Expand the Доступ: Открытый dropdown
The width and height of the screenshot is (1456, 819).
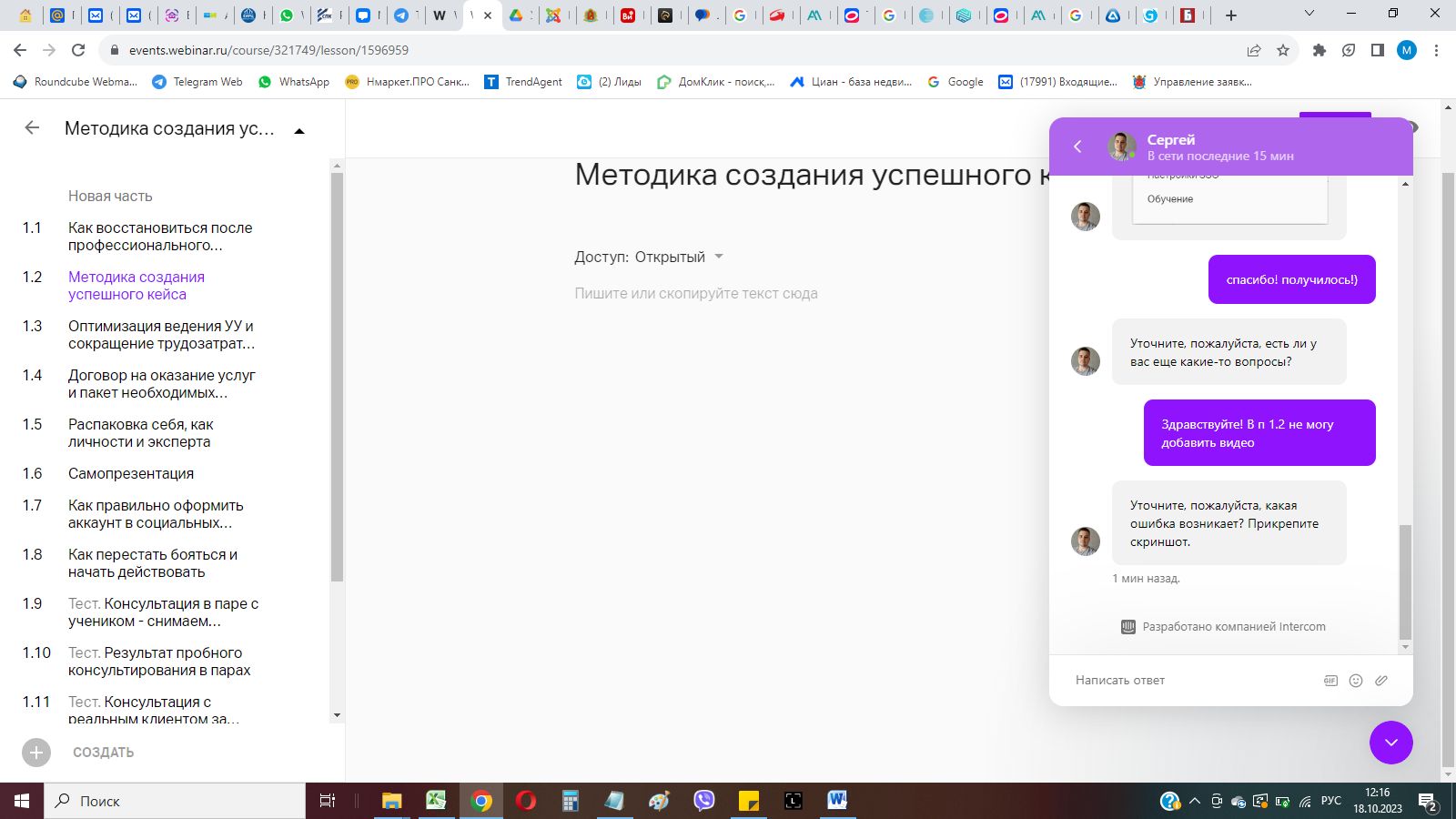click(648, 257)
